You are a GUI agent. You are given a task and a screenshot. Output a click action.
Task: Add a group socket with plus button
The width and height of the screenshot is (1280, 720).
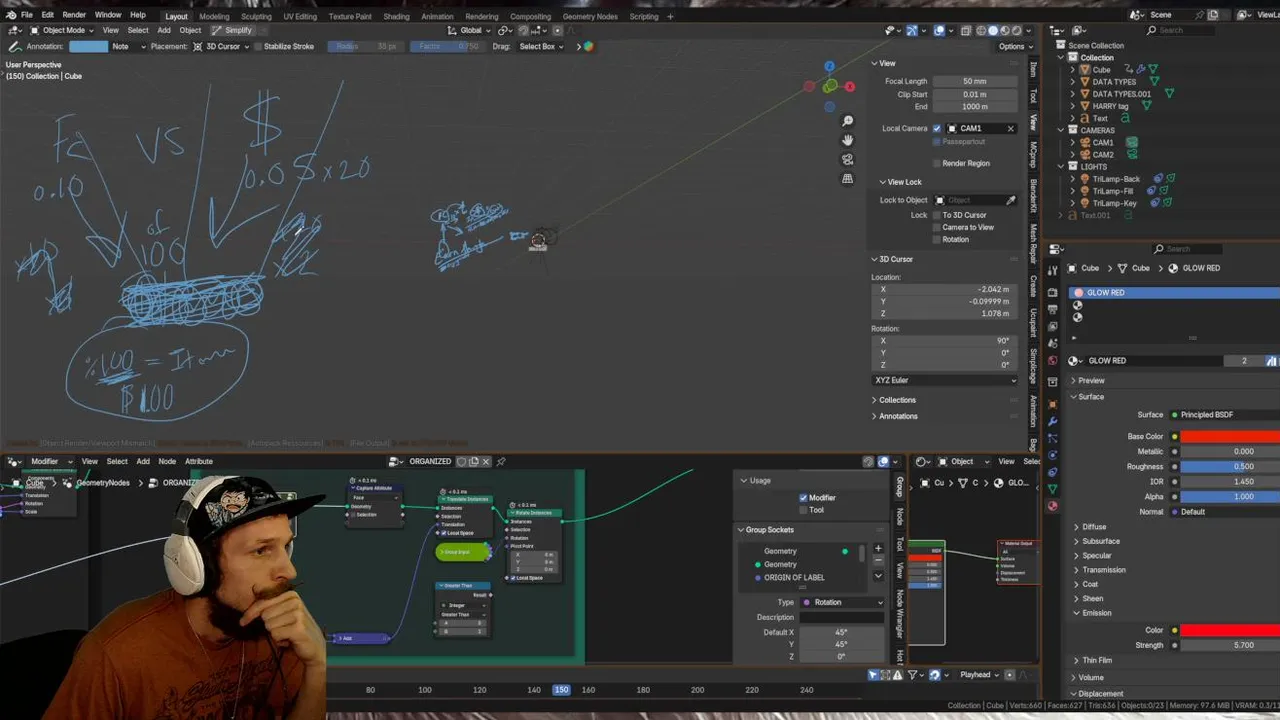pyautogui.click(x=878, y=548)
